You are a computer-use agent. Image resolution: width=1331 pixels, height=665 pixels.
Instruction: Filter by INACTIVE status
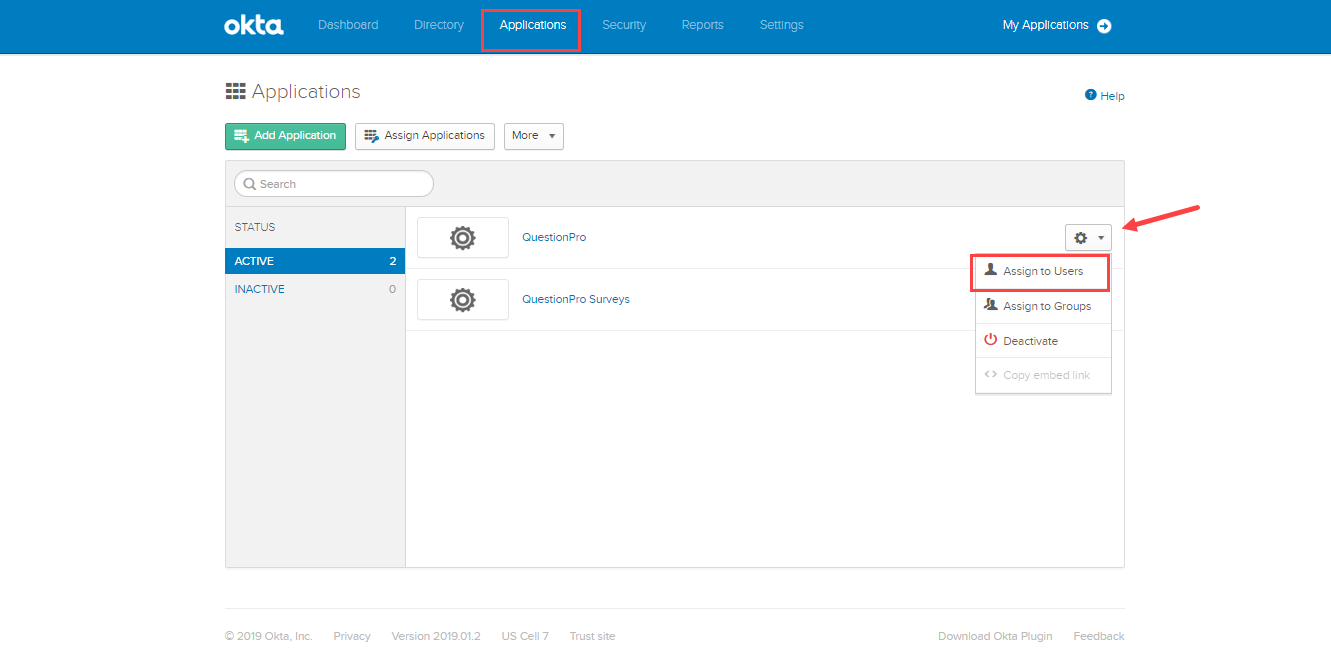pos(315,289)
